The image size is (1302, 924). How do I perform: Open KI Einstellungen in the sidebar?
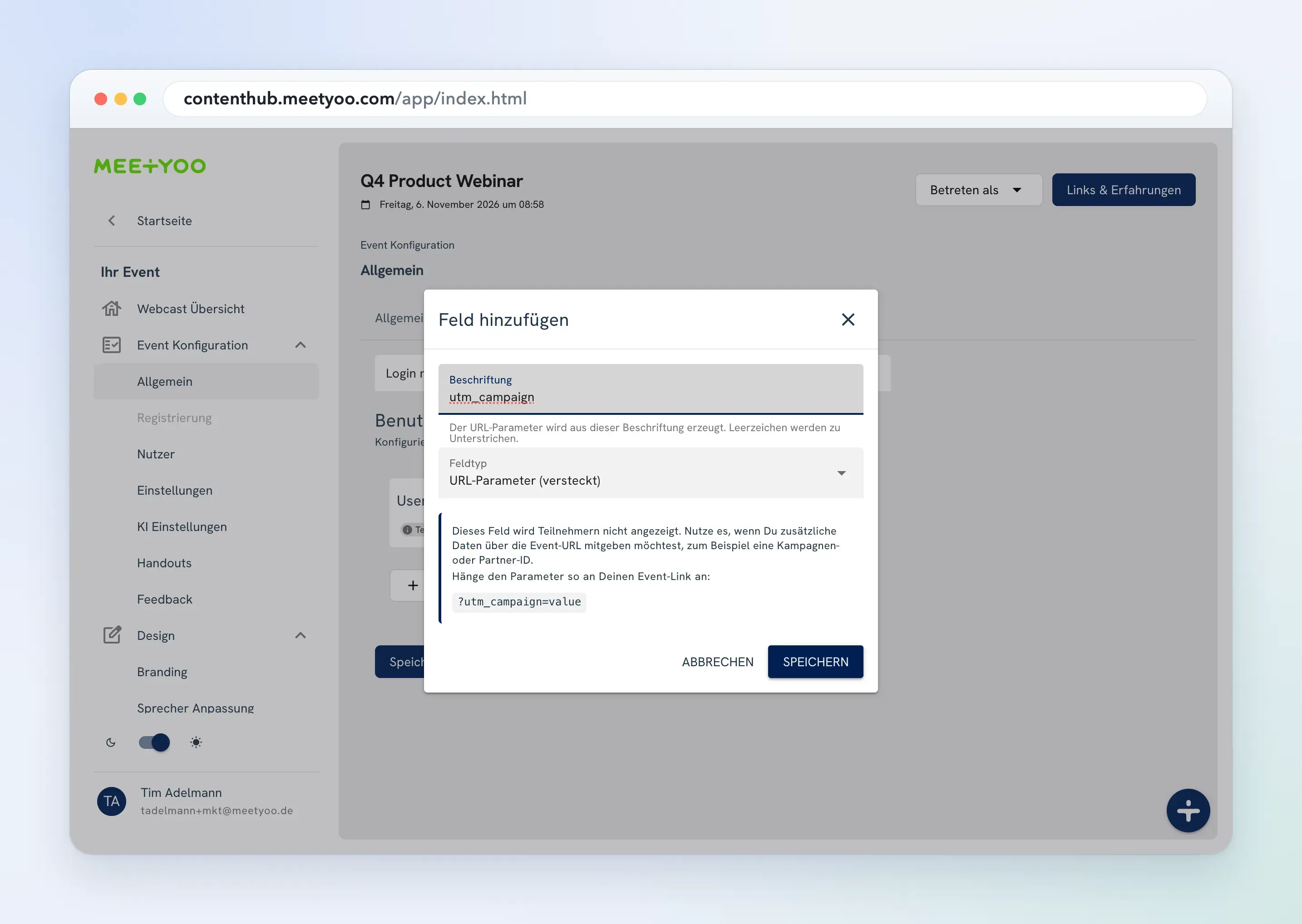point(182,527)
